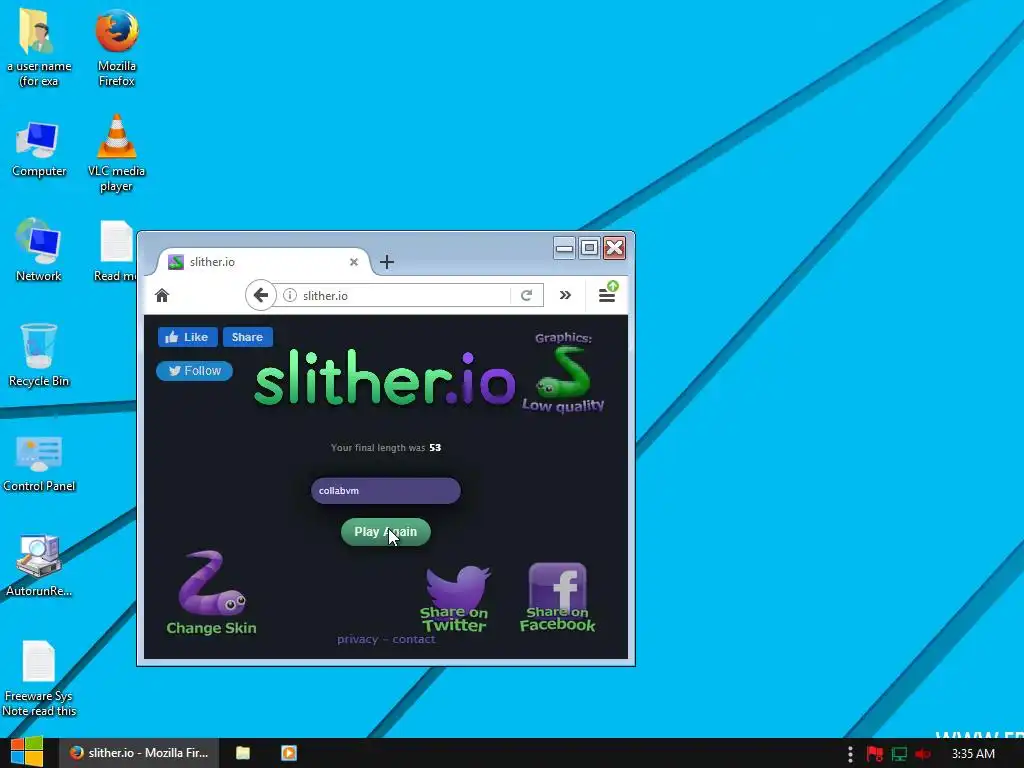Viewport: 1024px width, 768px height.
Task: Close the slither.io tab
Action: pyautogui.click(x=353, y=262)
